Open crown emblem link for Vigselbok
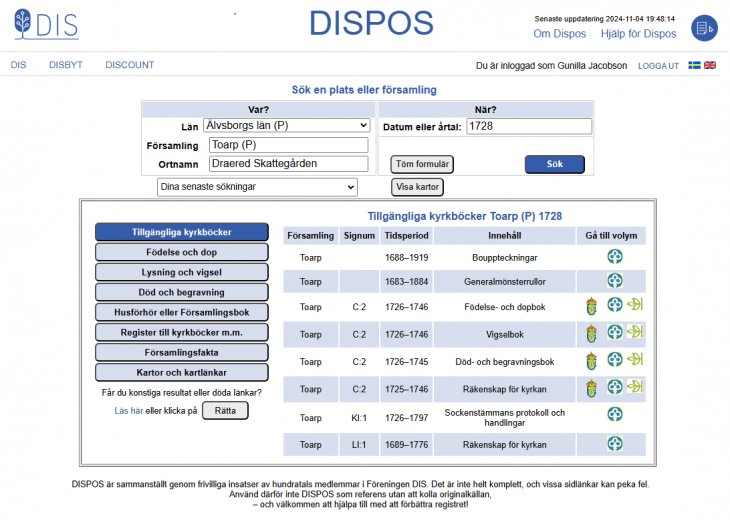 coord(591,334)
